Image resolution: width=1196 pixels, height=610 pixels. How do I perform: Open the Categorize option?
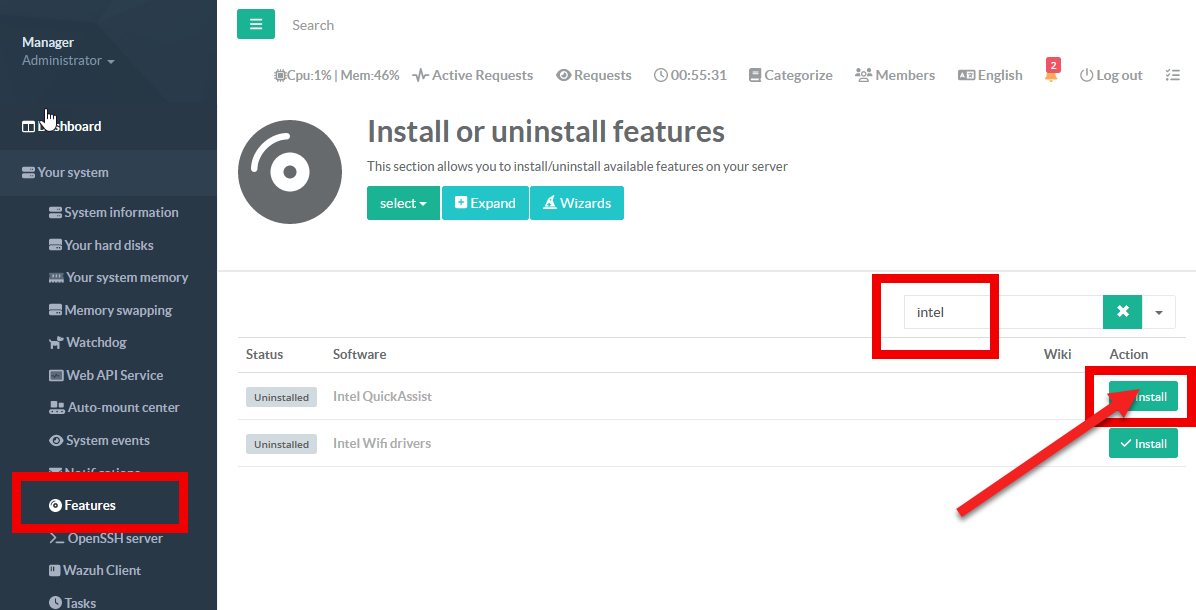click(790, 75)
